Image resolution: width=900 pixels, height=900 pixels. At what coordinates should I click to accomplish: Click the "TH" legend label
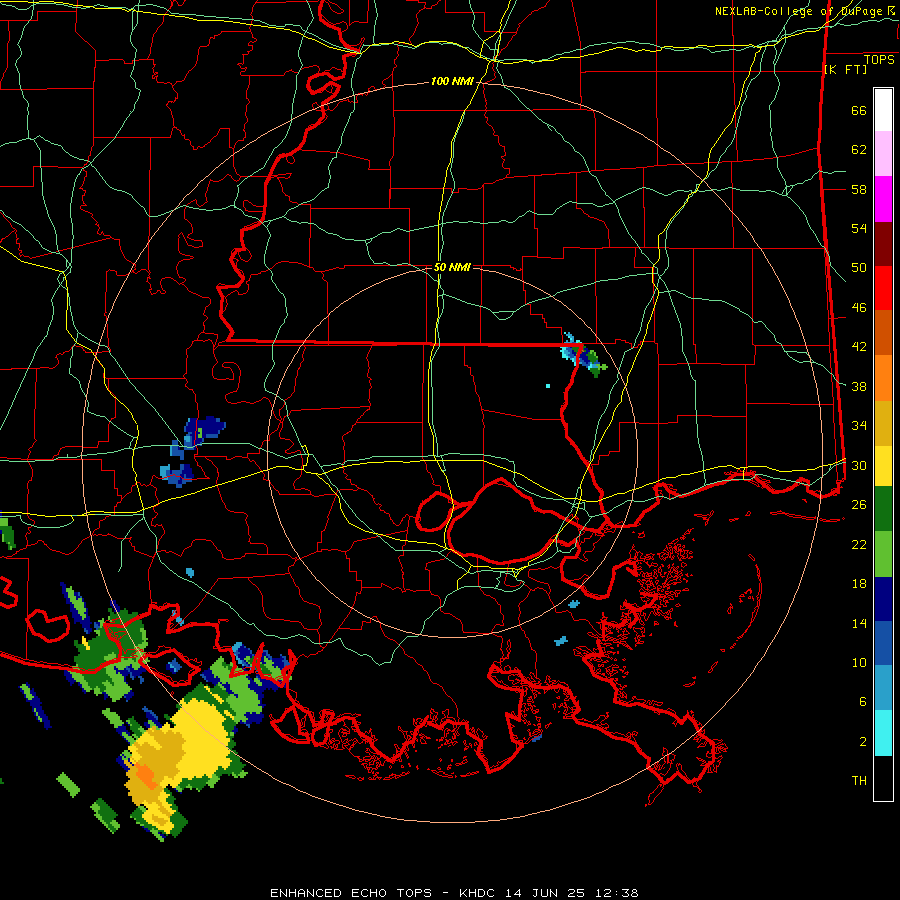(x=859, y=781)
